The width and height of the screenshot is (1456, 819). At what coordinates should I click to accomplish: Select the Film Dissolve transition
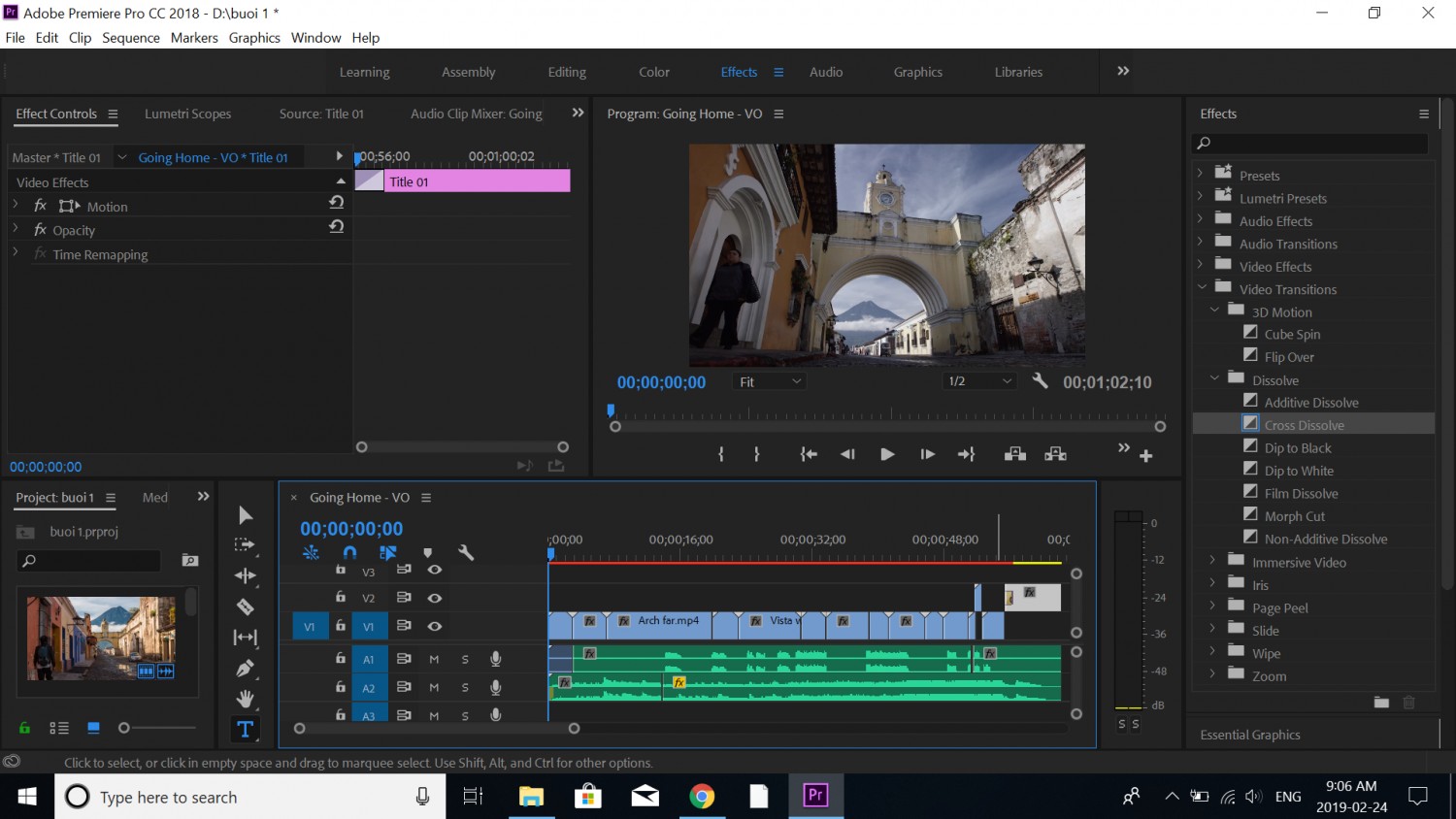point(1301,493)
